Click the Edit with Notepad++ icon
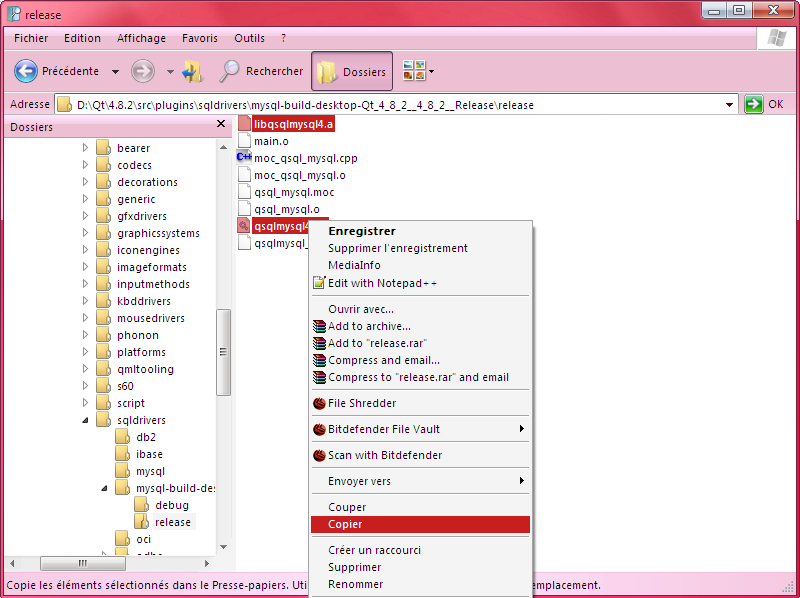800x598 pixels. [319, 283]
